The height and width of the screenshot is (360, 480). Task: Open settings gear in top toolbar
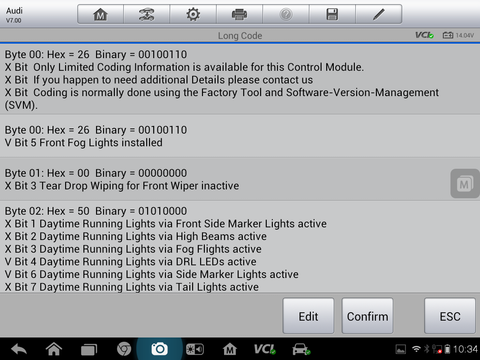193,14
